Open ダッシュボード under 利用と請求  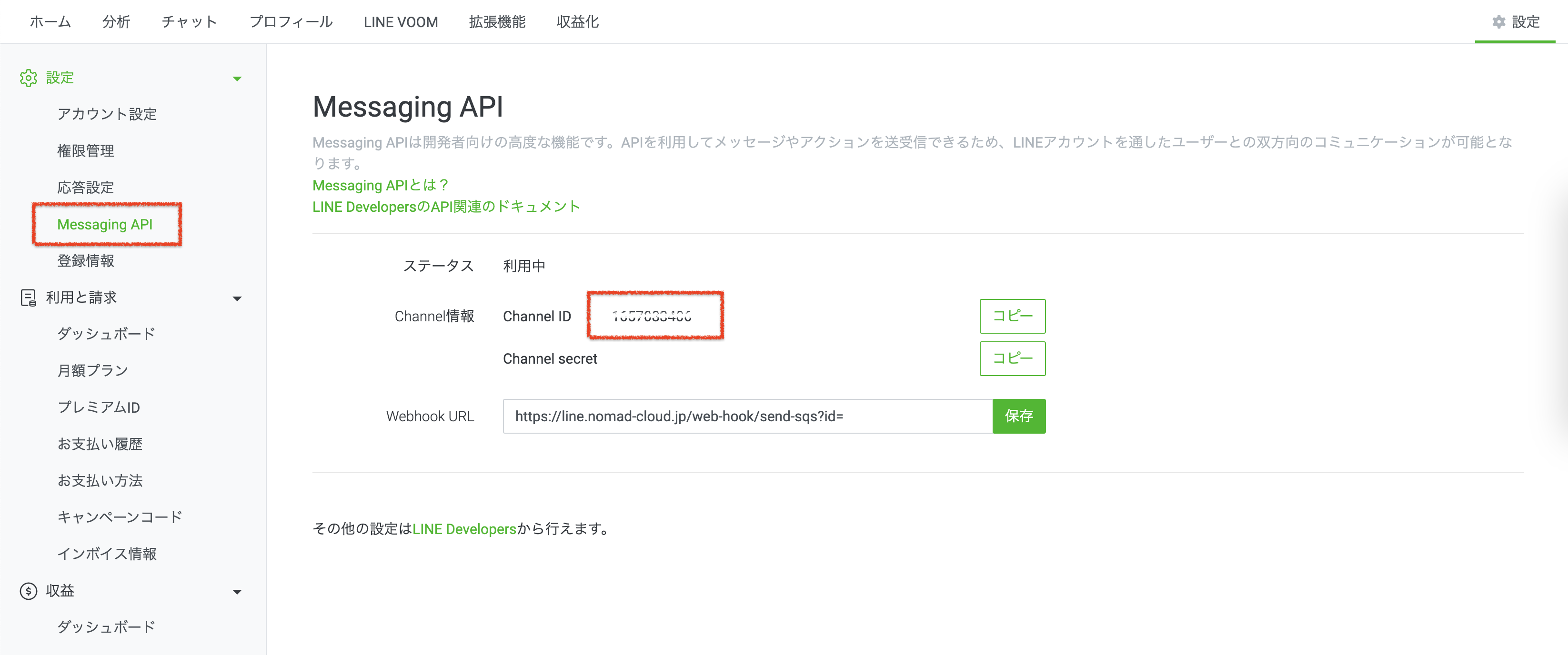point(107,334)
